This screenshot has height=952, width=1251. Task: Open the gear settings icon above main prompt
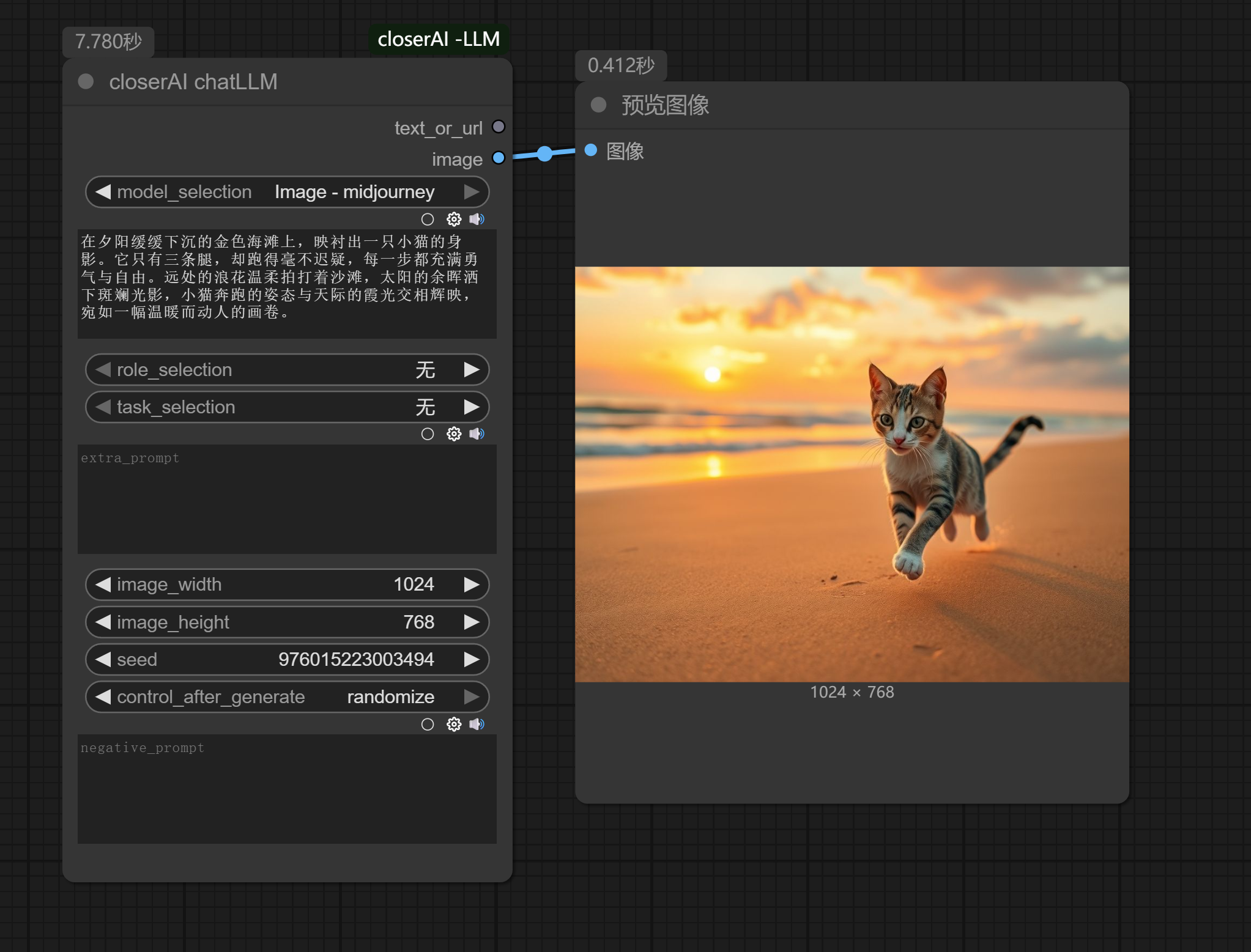click(454, 219)
